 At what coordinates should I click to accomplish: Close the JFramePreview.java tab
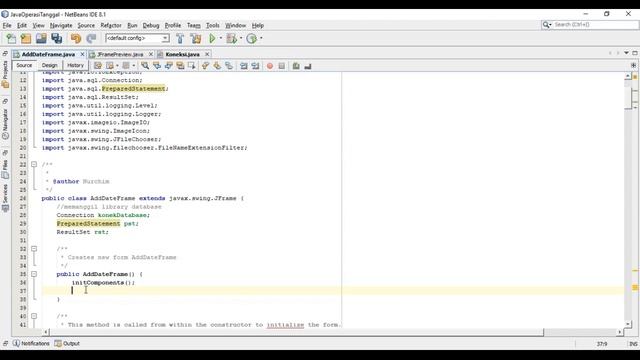[x=151, y=54]
